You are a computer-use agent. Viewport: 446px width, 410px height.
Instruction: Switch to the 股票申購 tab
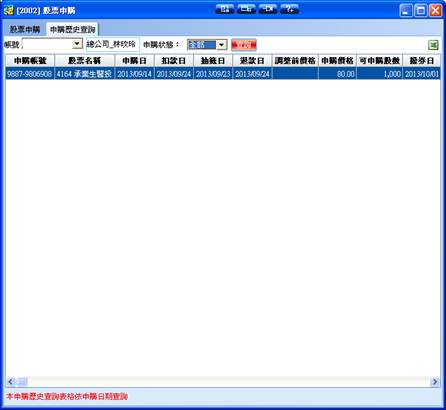pyautogui.click(x=25, y=29)
